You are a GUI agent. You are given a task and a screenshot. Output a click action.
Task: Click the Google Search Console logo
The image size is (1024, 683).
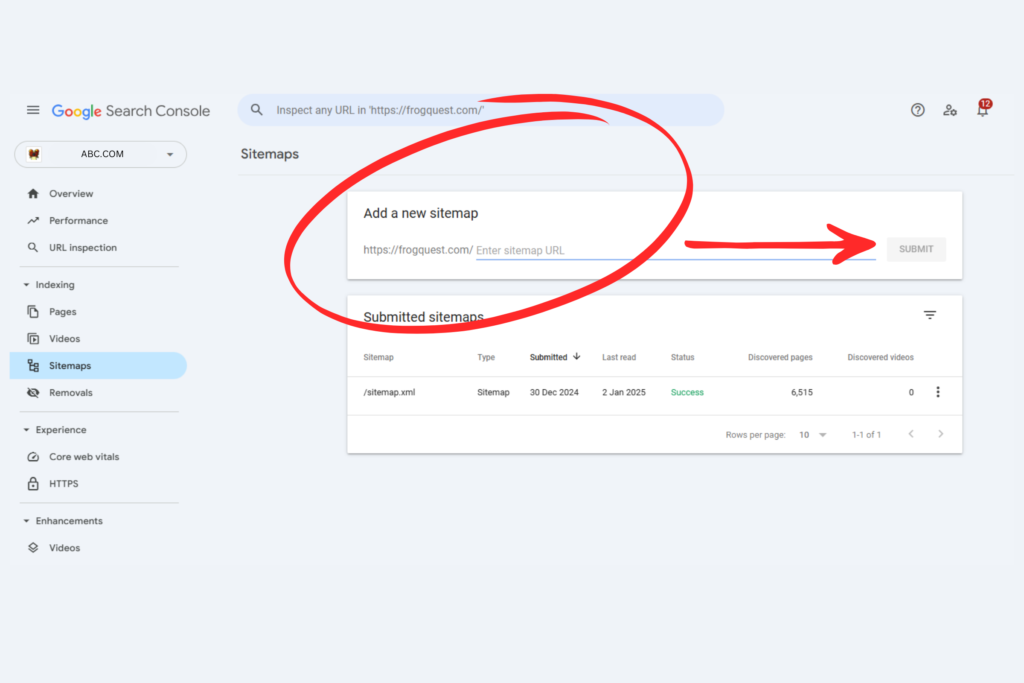[x=131, y=111]
